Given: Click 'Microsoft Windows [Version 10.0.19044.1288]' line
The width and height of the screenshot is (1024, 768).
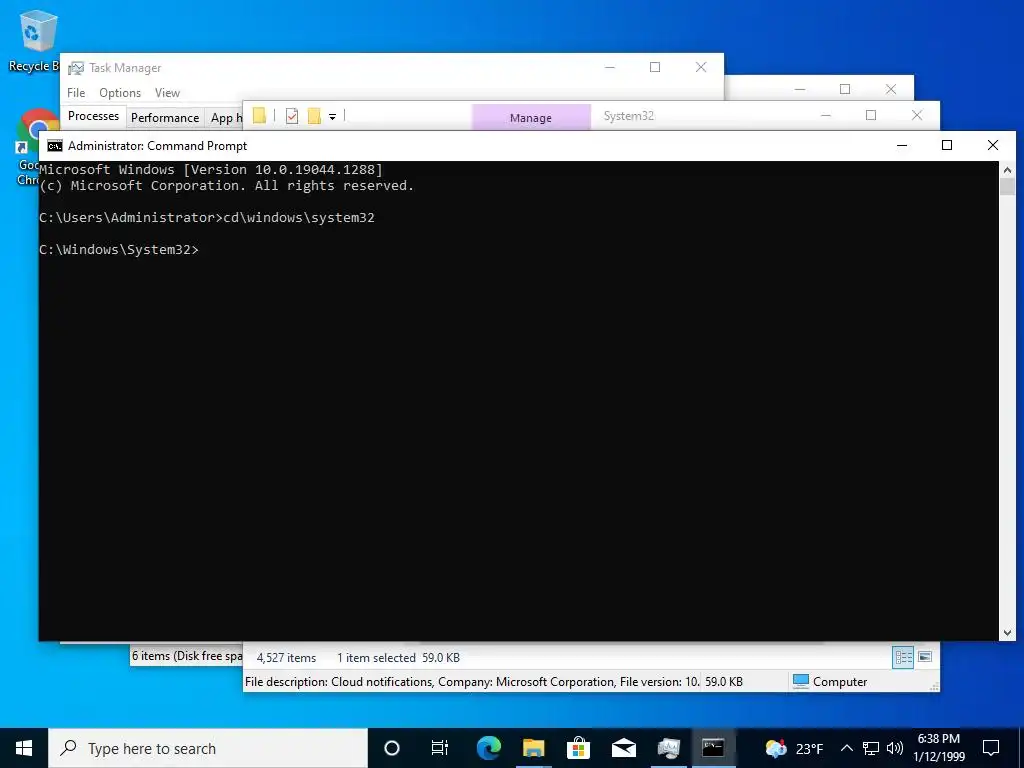Looking at the screenshot, I should click(x=211, y=169).
